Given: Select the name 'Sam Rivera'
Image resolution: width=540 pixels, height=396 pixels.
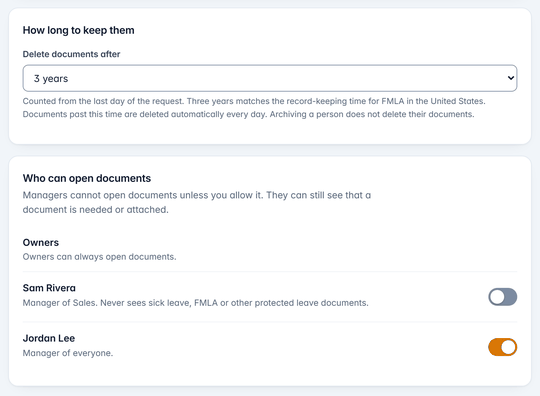Looking at the screenshot, I should point(49,288).
